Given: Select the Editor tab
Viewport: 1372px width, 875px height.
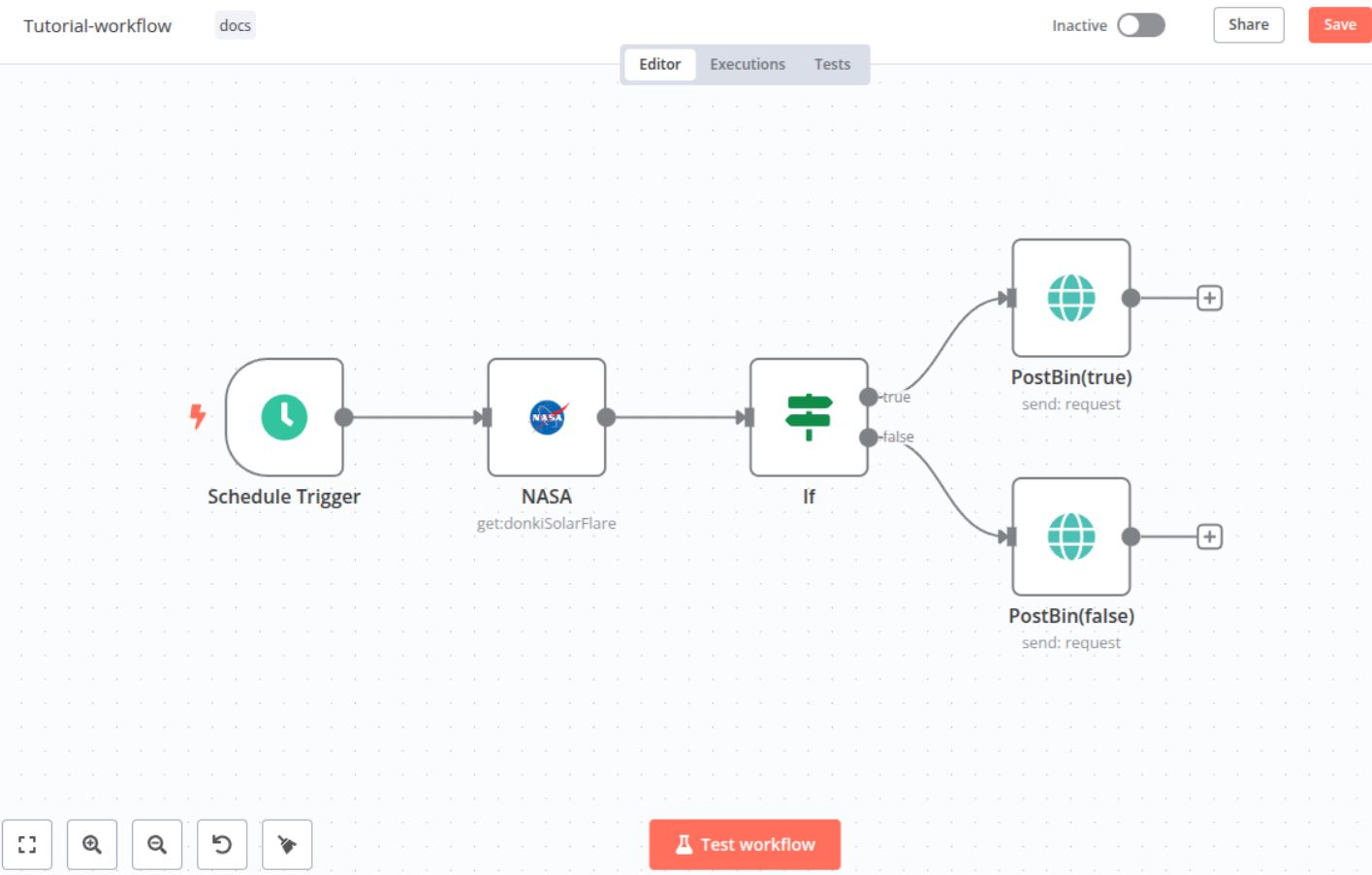Looking at the screenshot, I should (x=659, y=64).
